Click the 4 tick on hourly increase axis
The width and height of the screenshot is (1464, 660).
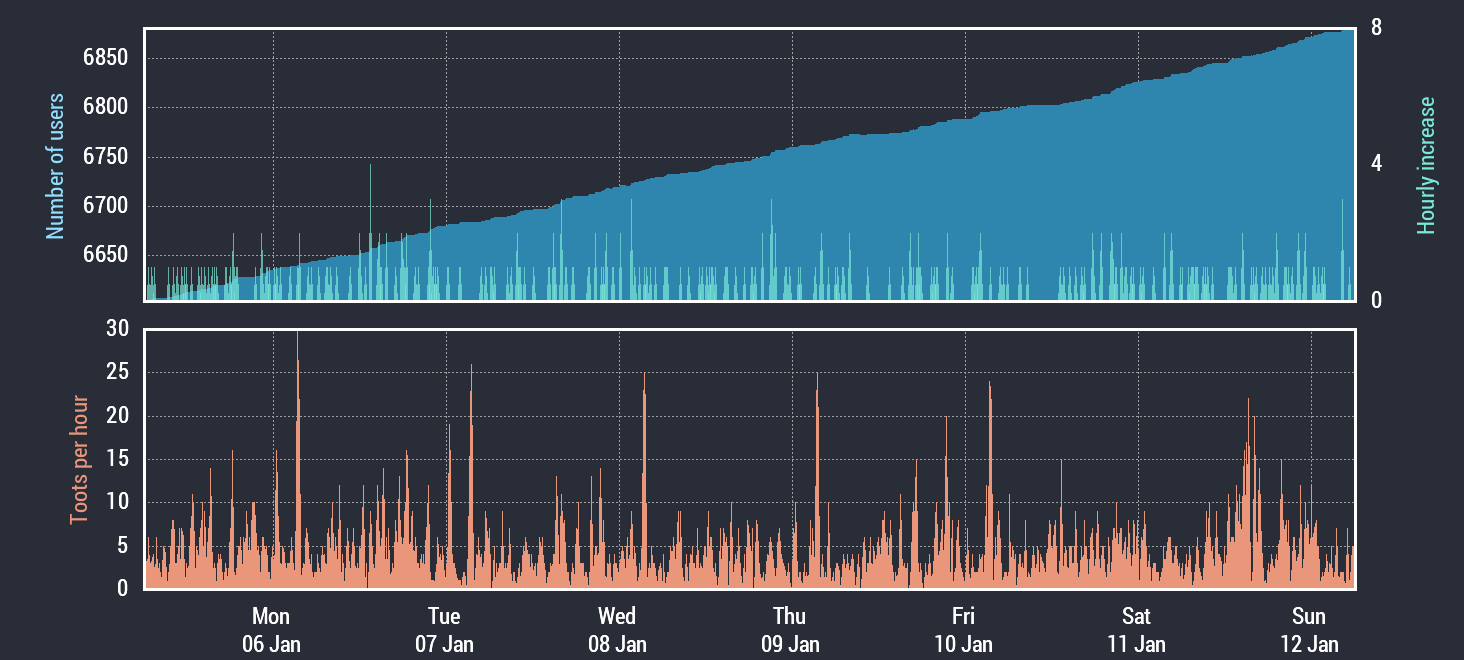tap(1377, 163)
